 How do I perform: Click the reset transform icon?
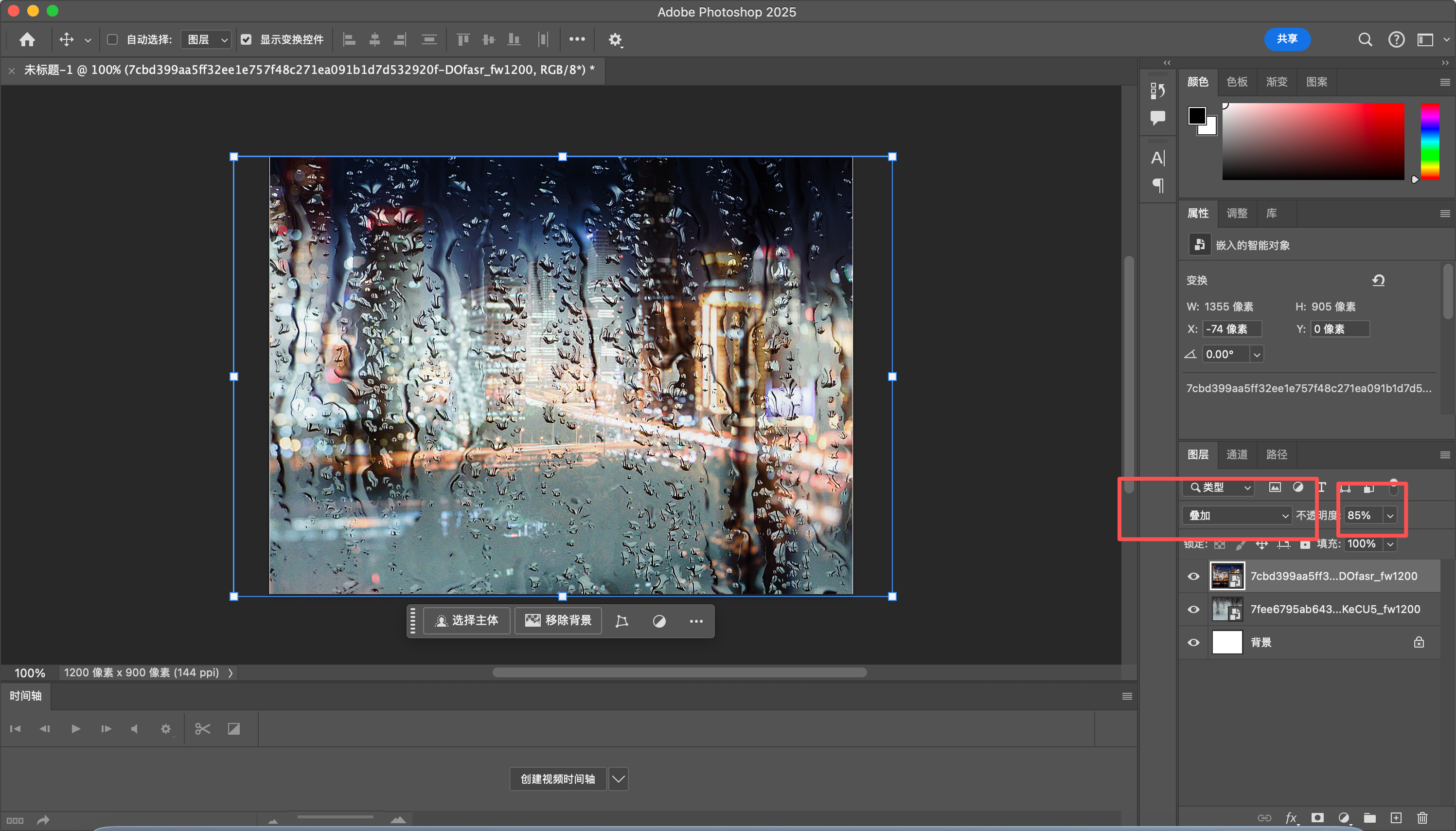1378,280
